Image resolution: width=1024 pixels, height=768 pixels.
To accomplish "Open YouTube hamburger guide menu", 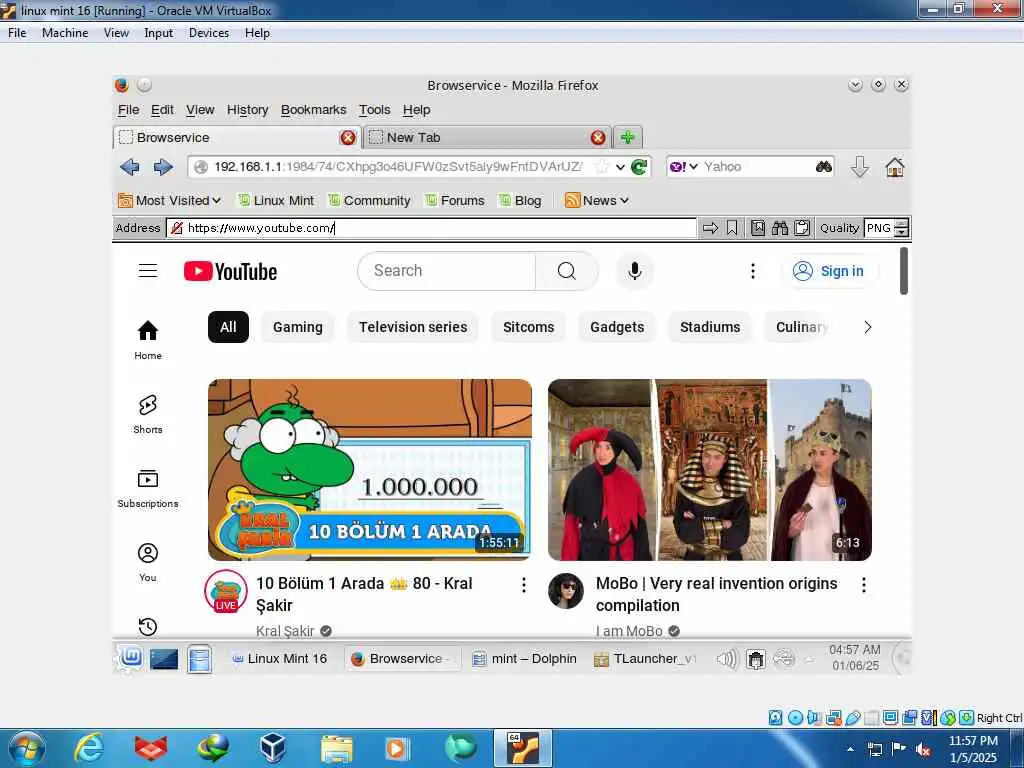I will [x=148, y=270].
